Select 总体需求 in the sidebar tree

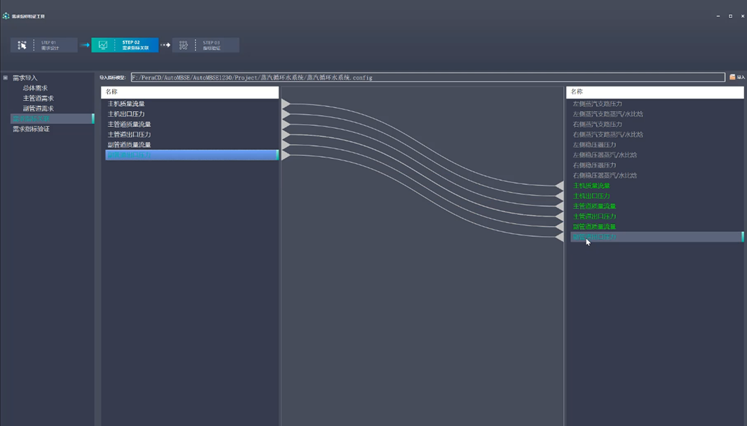[34, 88]
